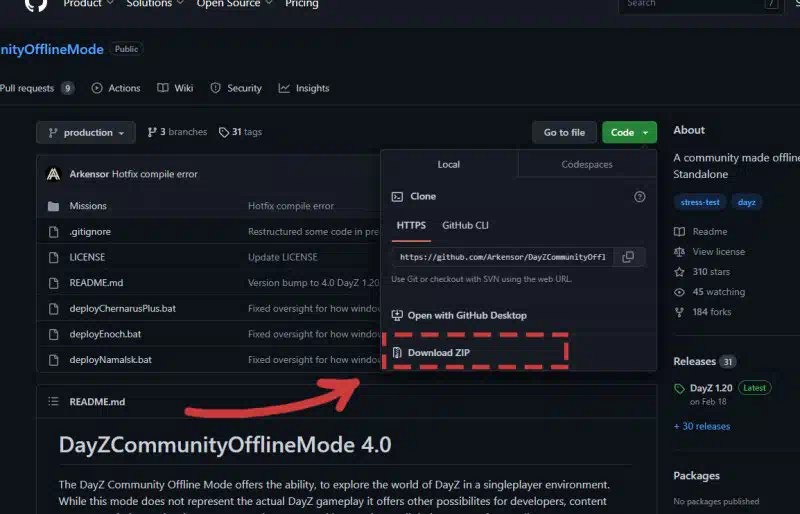Open the Insights tab
Viewport: 800px width, 514px height.
[x=304, y=88]
